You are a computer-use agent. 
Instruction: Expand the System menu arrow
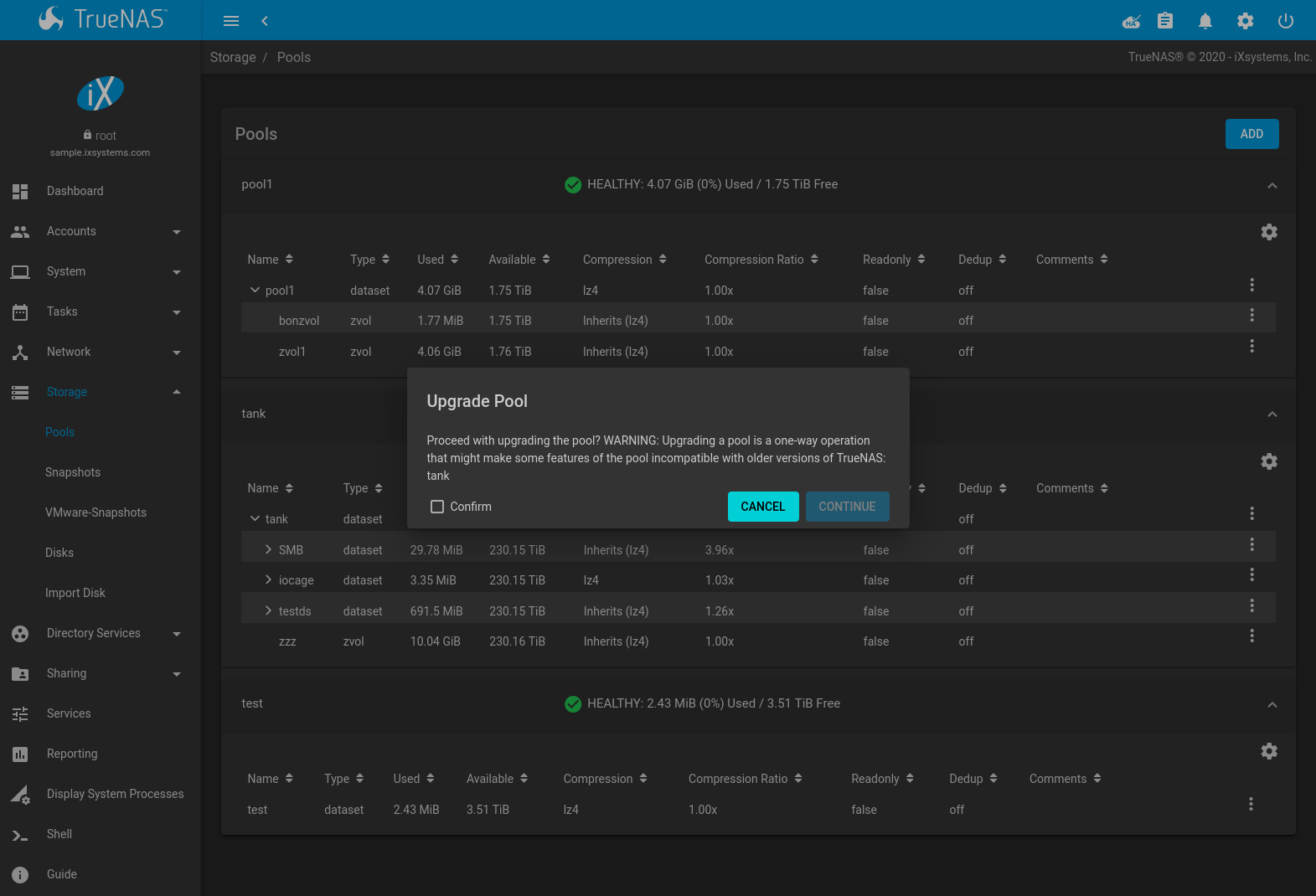[177, 272]
